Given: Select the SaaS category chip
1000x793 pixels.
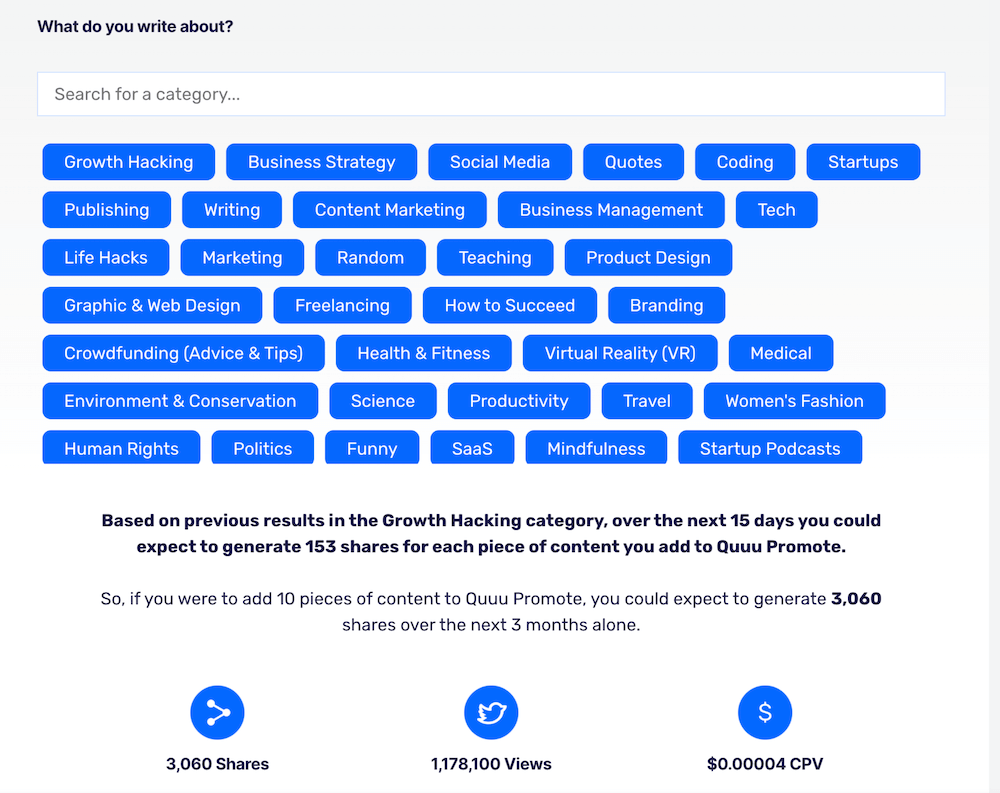Looking at the screenshot, I should [x=472, y=448].
